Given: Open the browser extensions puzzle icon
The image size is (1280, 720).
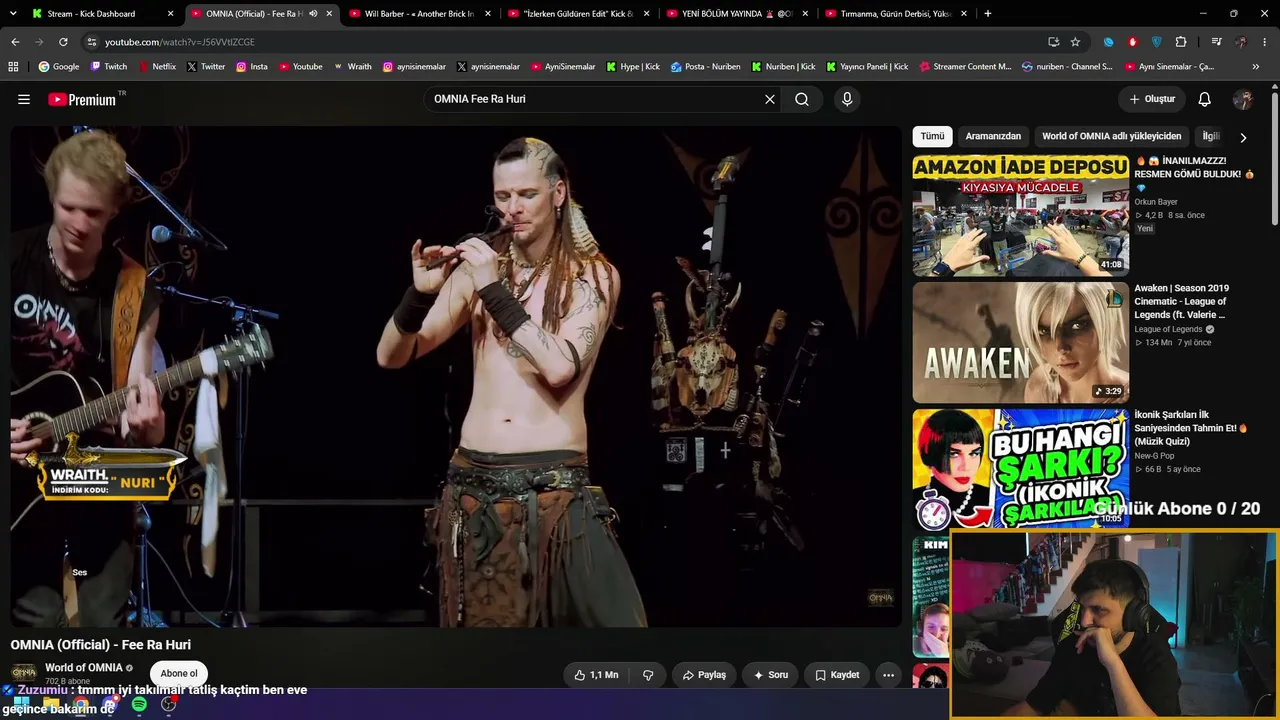Looking at the screenshot, I should pyautogui.click(x=1181, y=42).
